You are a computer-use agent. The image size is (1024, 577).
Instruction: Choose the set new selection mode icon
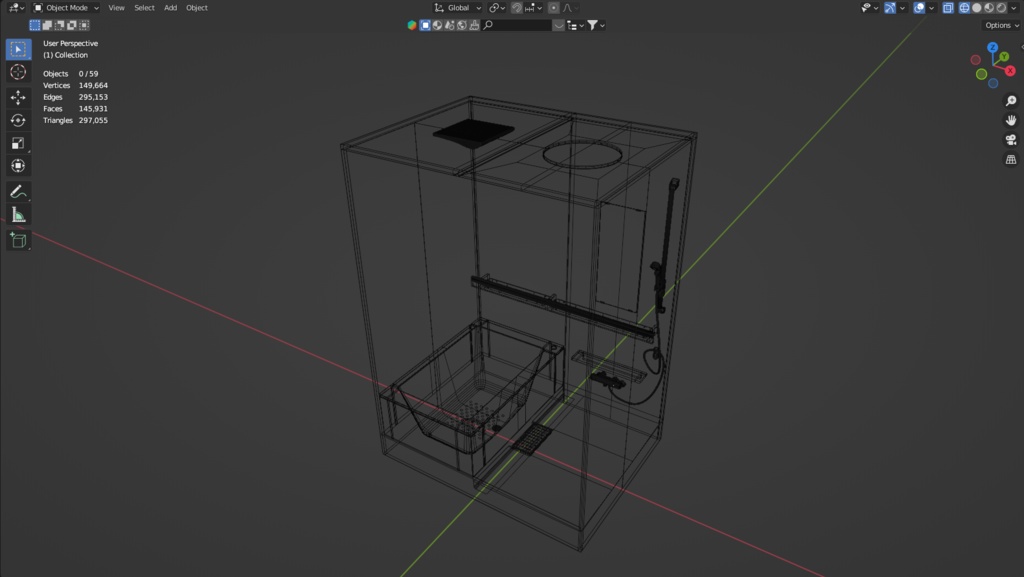pos(35,25)
